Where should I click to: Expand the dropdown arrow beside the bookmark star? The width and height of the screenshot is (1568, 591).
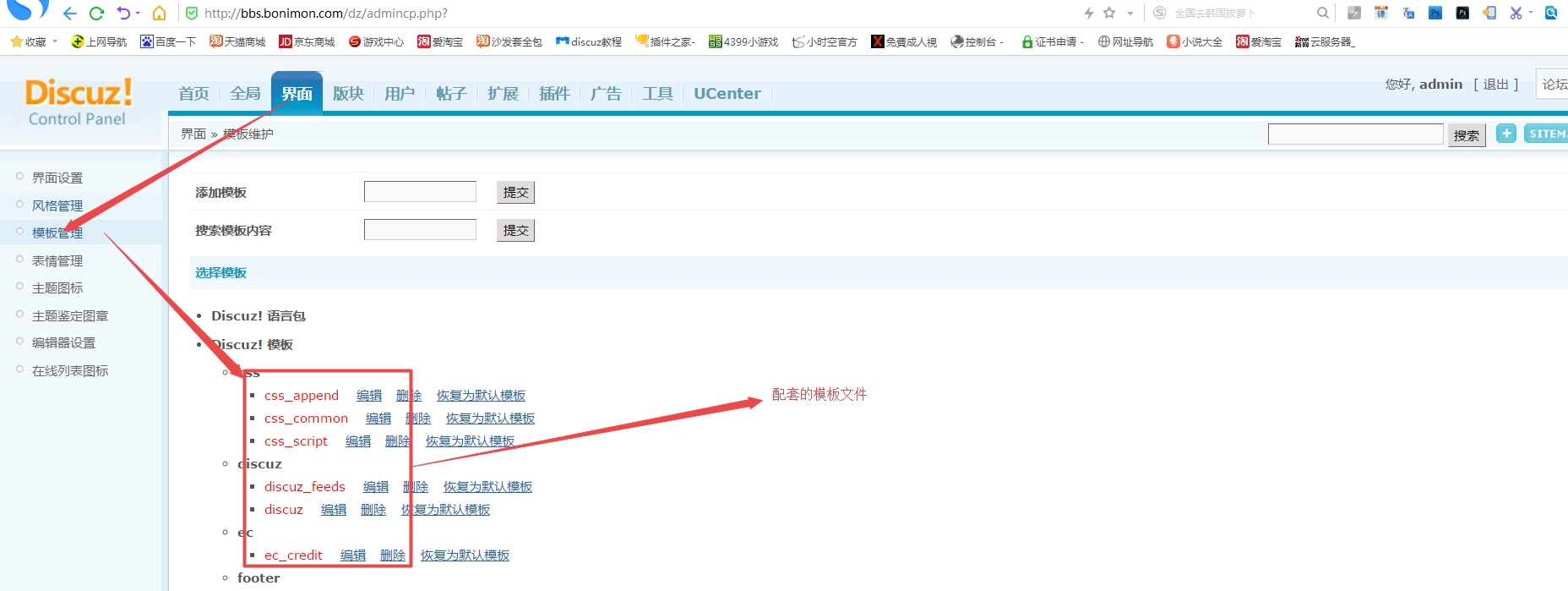click(x=1130, y=13)
